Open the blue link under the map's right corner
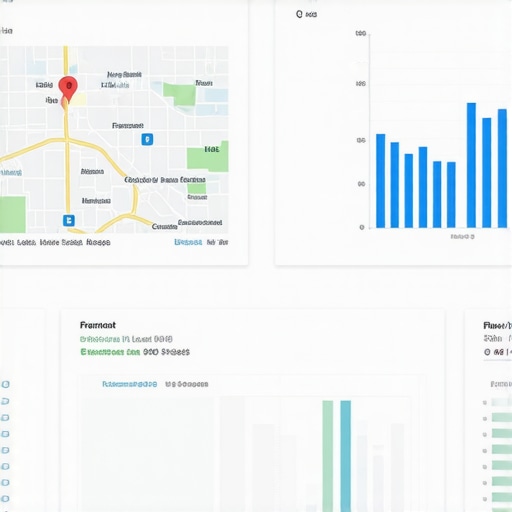This screenshot has width=512, height=512. coord(188,242)
